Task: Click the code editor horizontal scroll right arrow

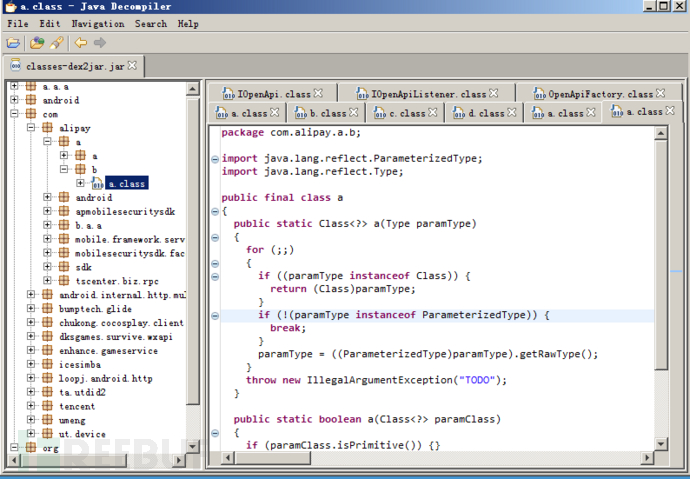Action: [647, 458]
